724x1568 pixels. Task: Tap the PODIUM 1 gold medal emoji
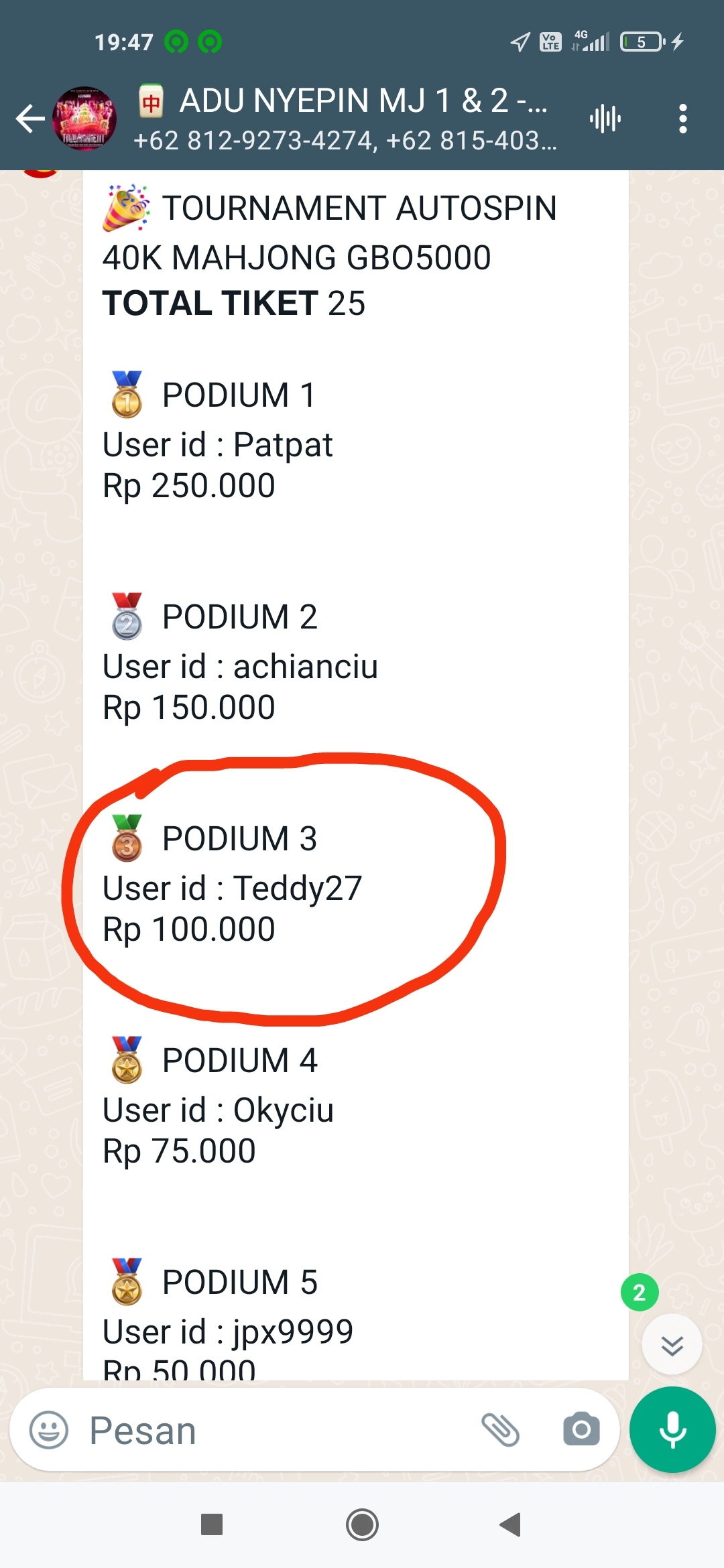point(127,395)
